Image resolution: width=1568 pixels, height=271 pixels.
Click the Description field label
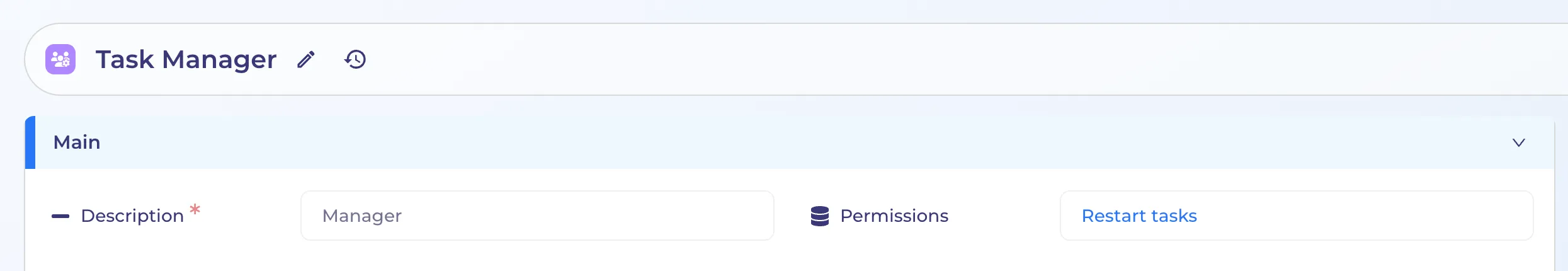[x=132, y=216]
